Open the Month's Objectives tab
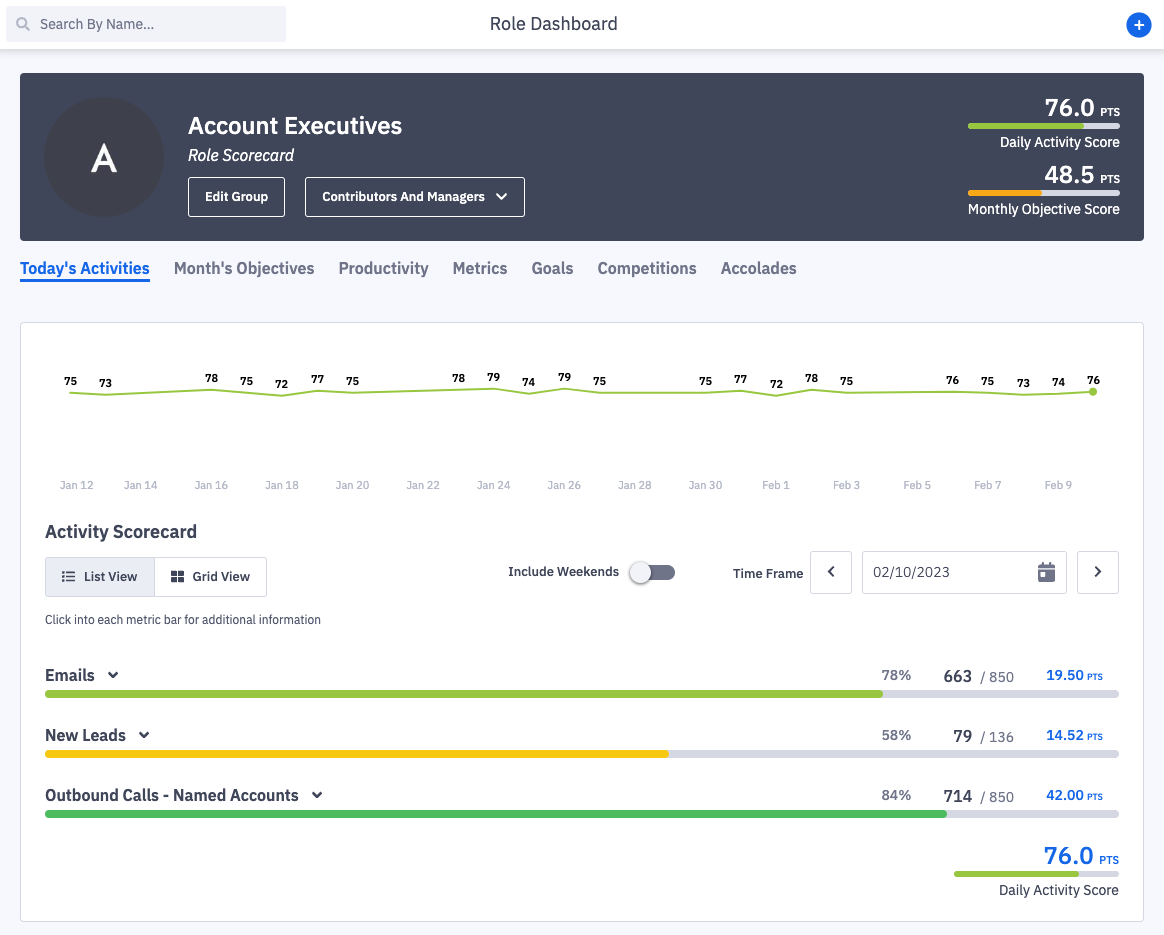Image resolution: width=1164 pixels, height=935 pixels. pyautogui.click(x=244, y=268)
